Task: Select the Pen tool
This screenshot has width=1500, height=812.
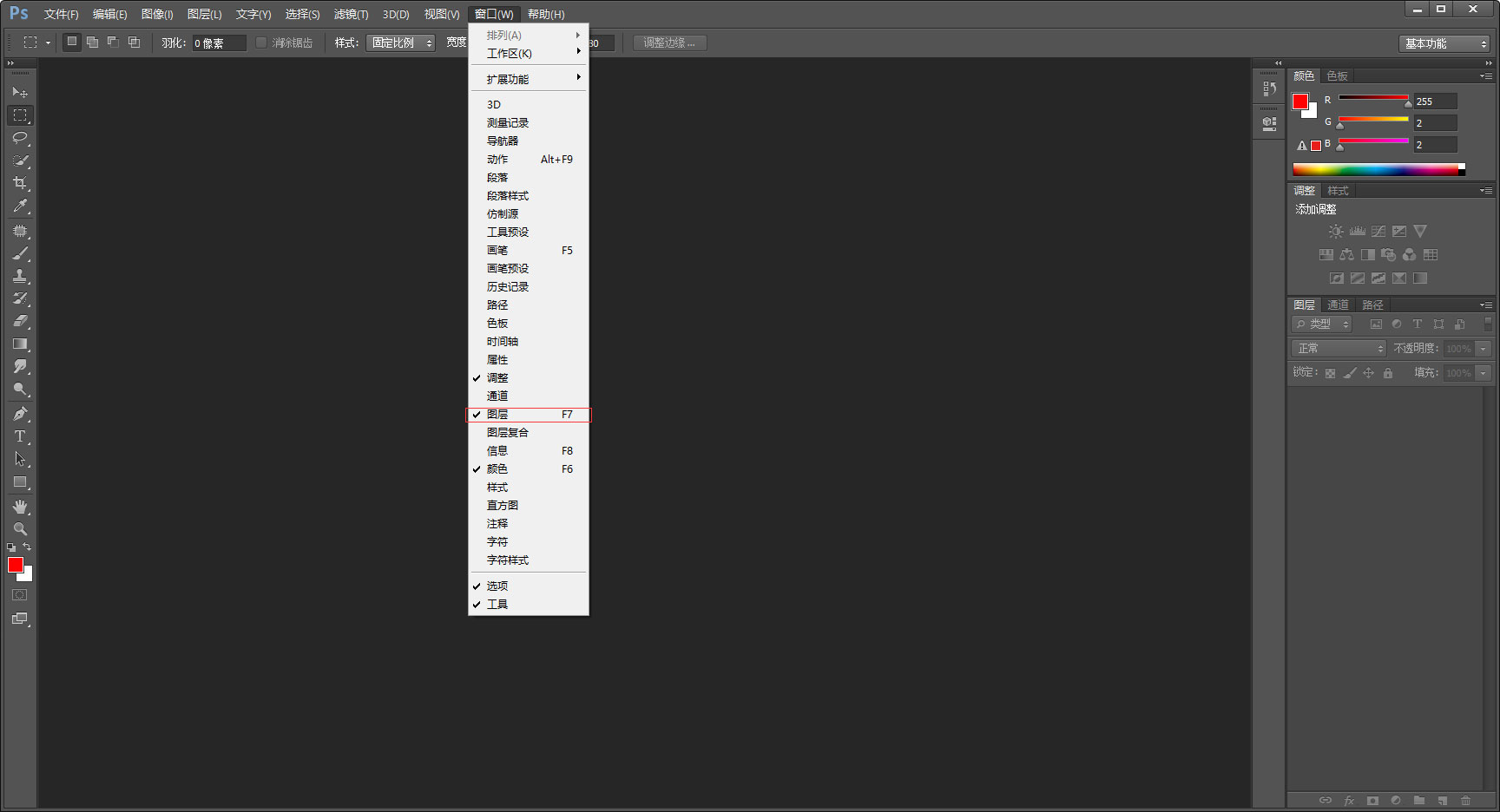Action: tap(20, 414)
